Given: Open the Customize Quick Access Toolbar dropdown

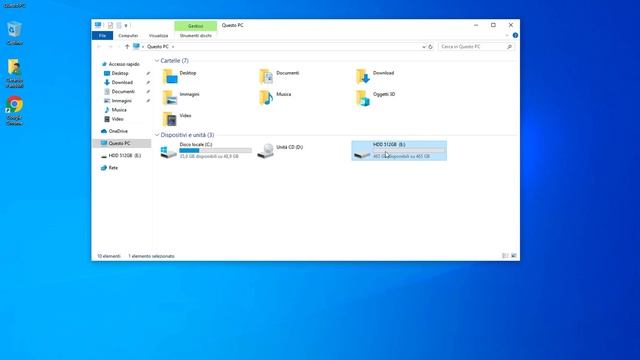Looking at the screenshot, I should (x=126, y=26).
